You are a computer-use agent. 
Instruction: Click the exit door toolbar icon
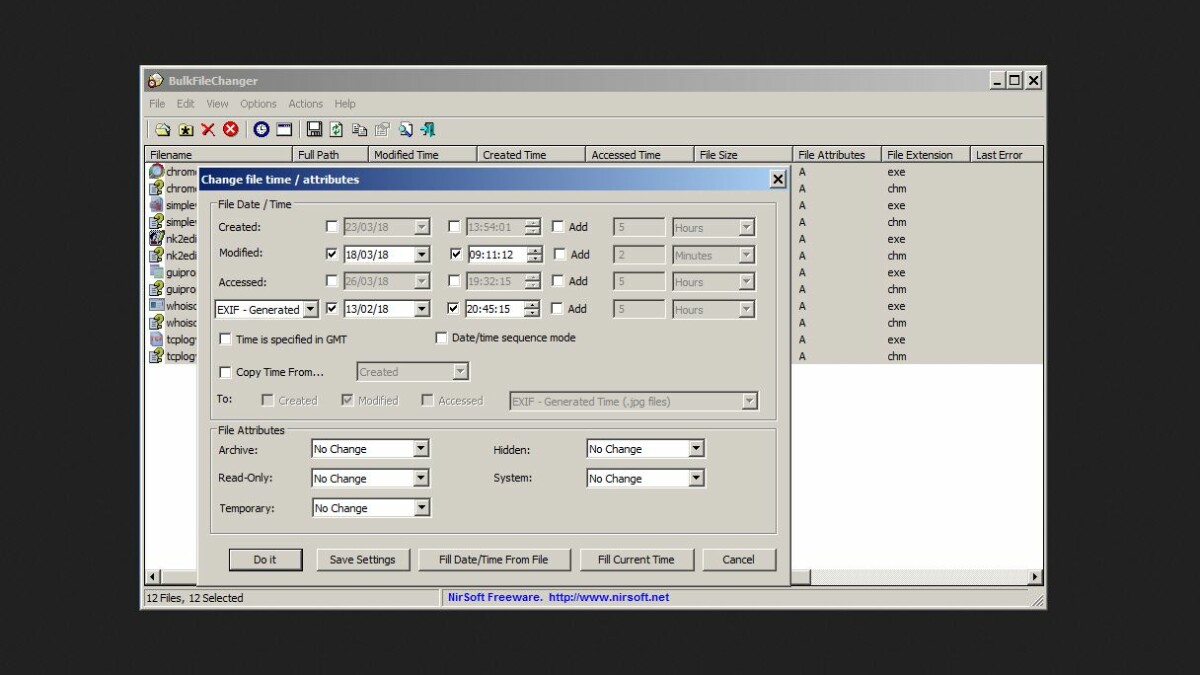427,128
